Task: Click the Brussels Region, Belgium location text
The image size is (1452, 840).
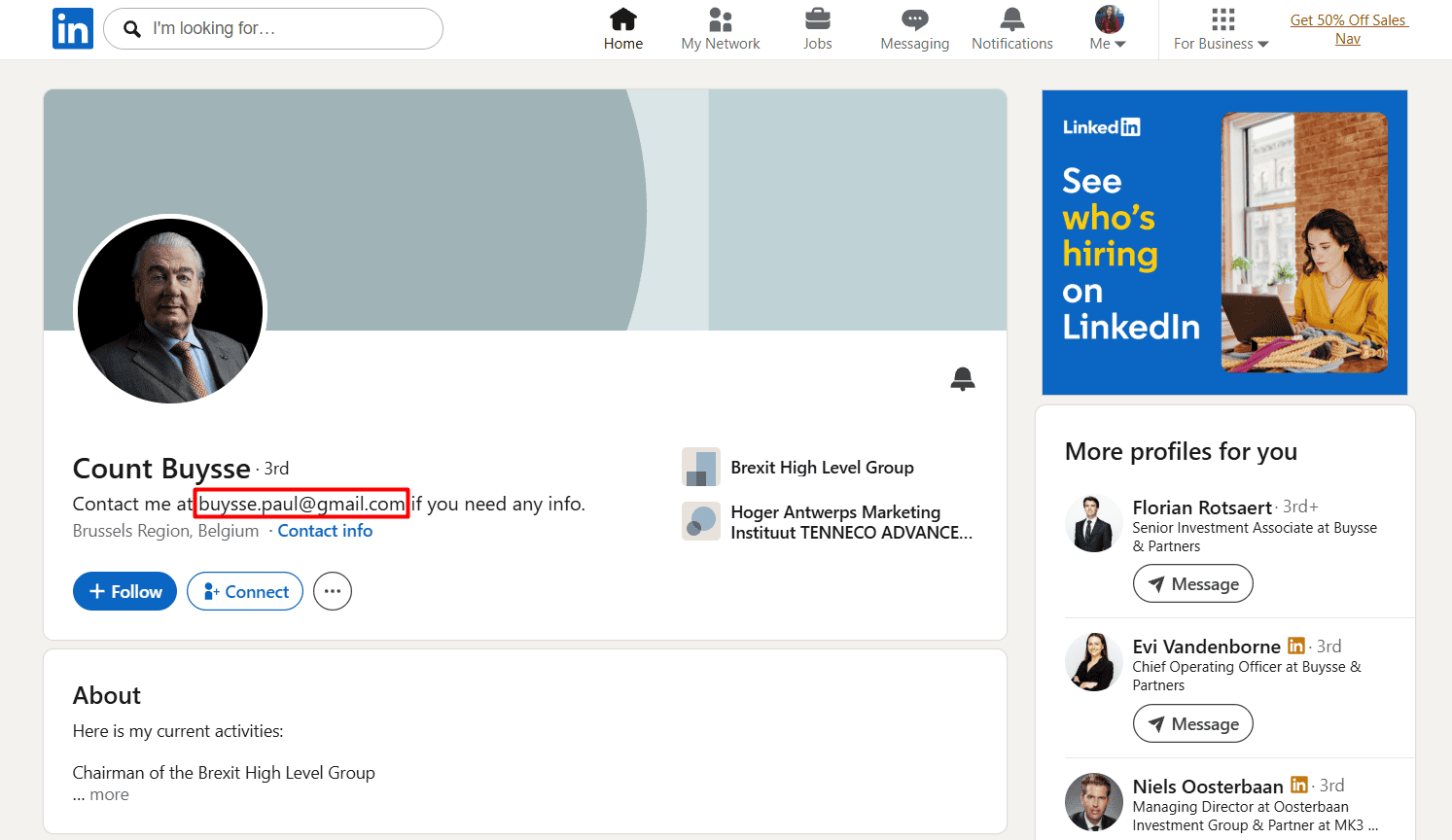Action: (166, 531)
